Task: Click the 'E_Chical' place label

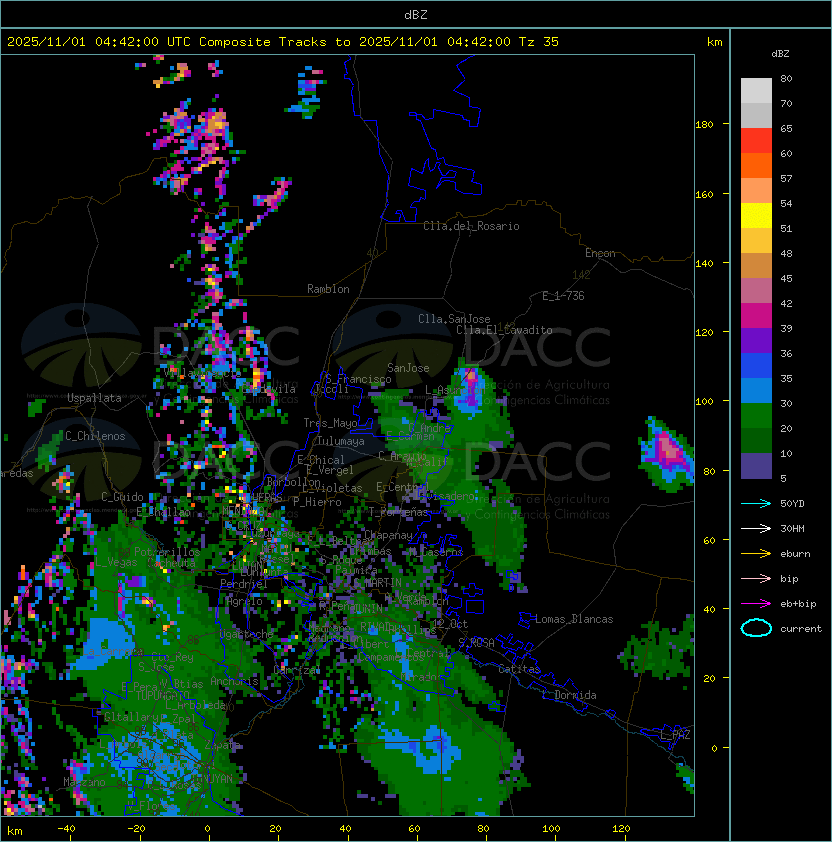Action: point(321,460)
